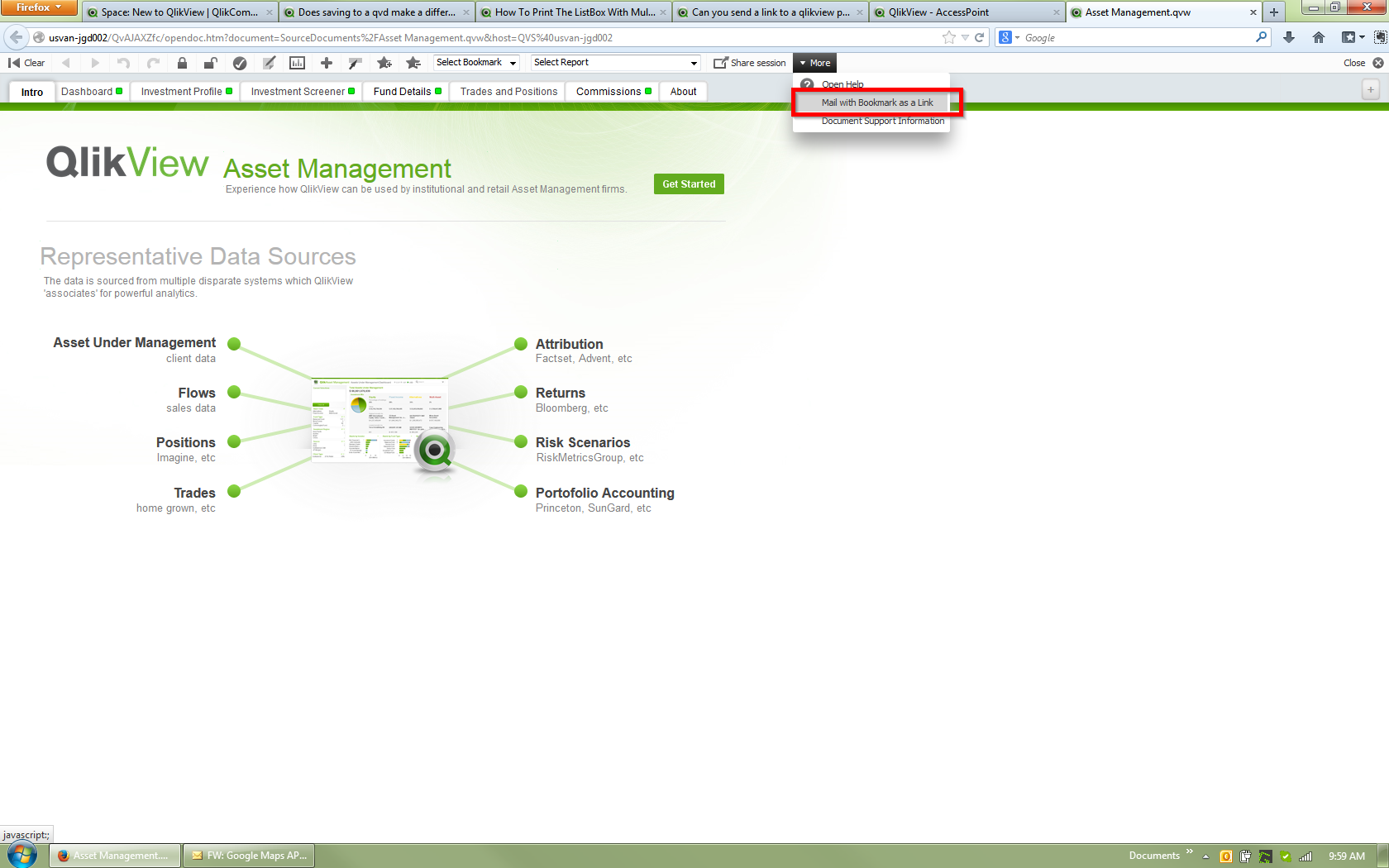Image resolution: width=1389 pixels, height=868 pixels.
Task: Open the Select Report dropdown
Action: (616, 63)
